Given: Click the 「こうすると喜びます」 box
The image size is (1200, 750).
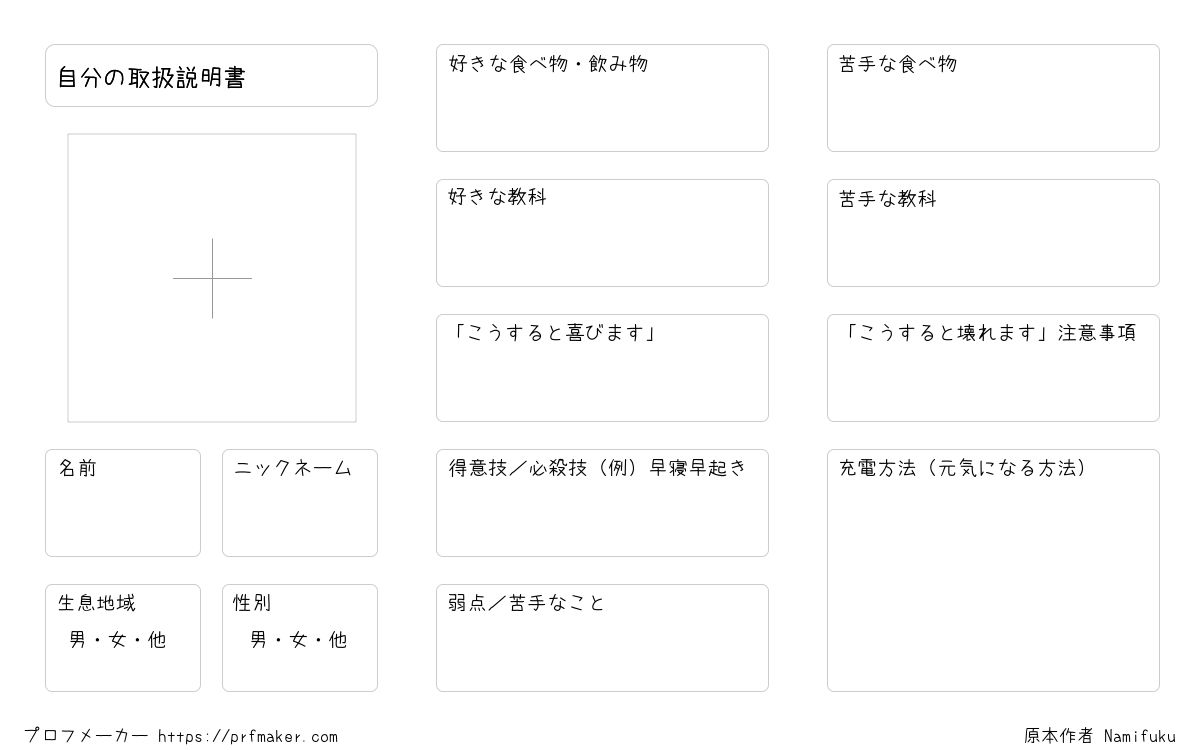Looking at the screenshot, I should click(602, 368).
